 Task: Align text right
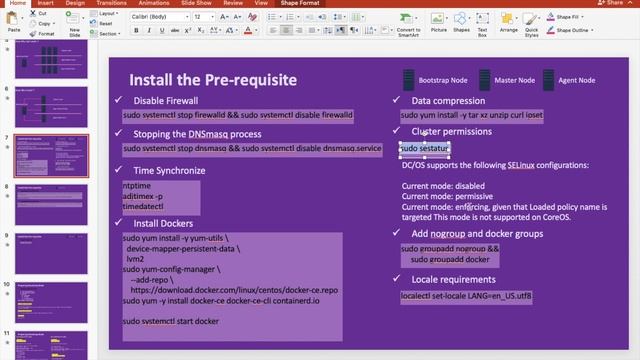point(299,31)
